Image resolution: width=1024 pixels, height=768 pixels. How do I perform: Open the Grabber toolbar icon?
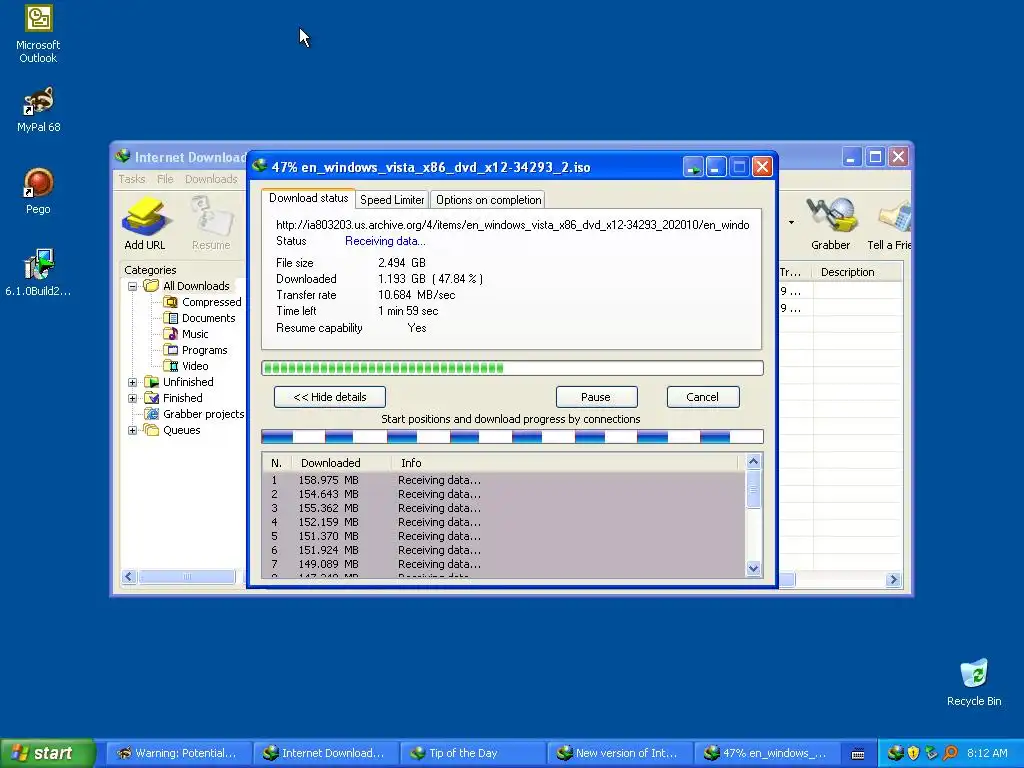point(830,224)
